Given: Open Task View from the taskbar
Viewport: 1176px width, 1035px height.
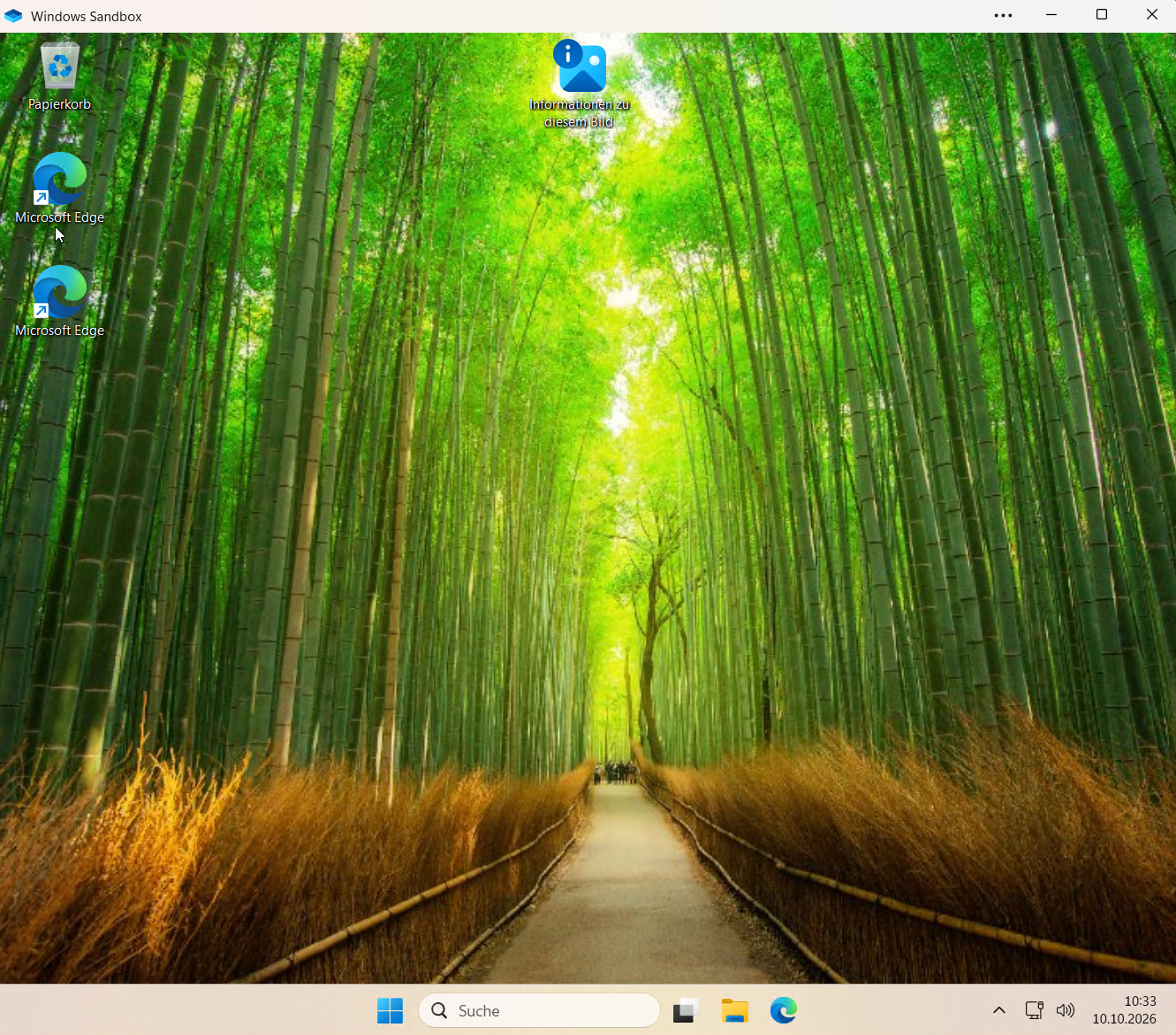Looking at the screenshot, I should (x=687, y=1010).
